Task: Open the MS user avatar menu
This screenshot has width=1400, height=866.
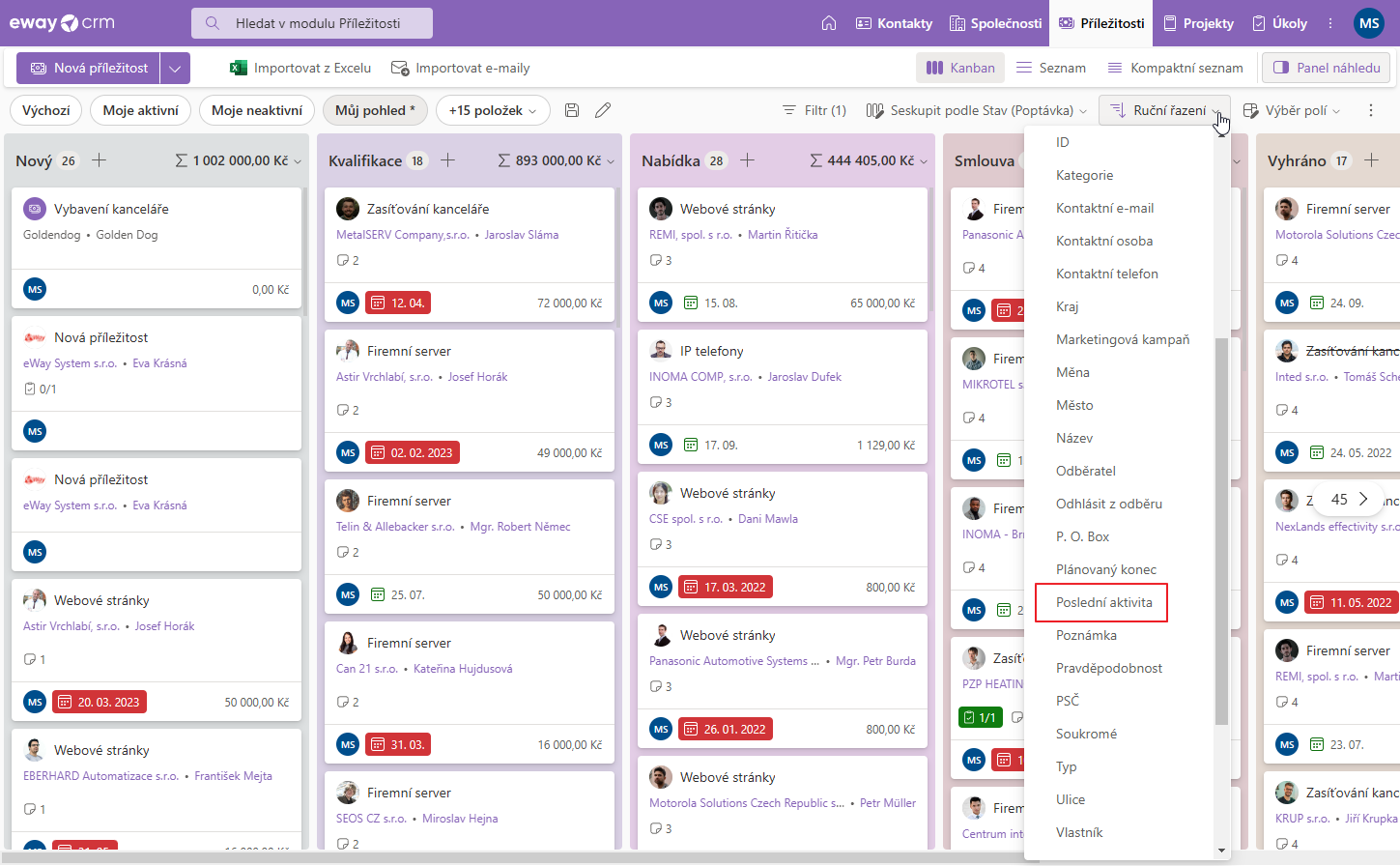Action: (1369, 23)
